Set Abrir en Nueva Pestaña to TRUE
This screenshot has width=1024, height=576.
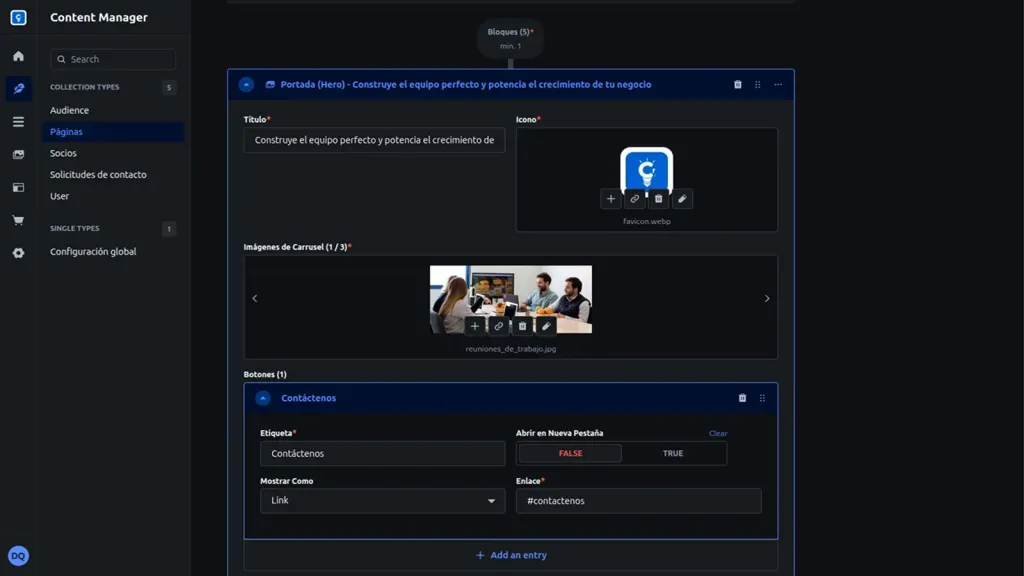pyautogui.click(x=673, y=453)
